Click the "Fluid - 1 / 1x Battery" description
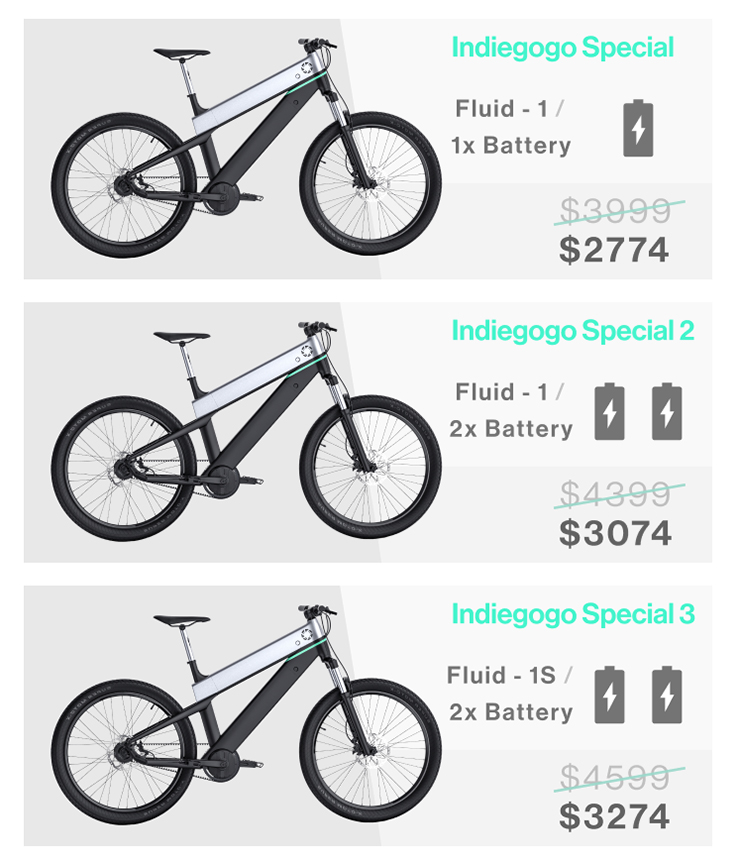 pyautogui.click(x=511, y=127)
